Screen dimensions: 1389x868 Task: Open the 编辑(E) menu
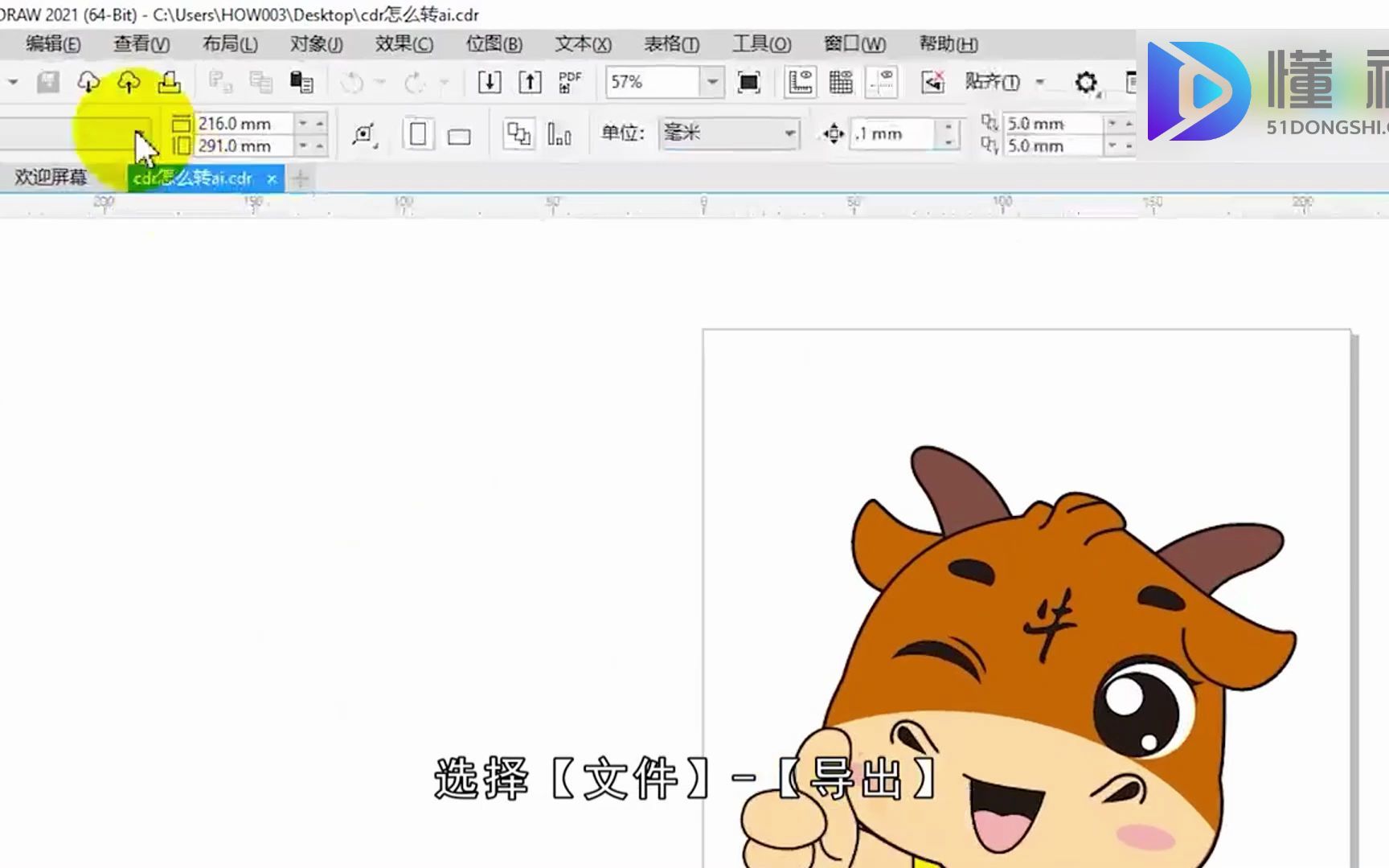click(53, 44)
